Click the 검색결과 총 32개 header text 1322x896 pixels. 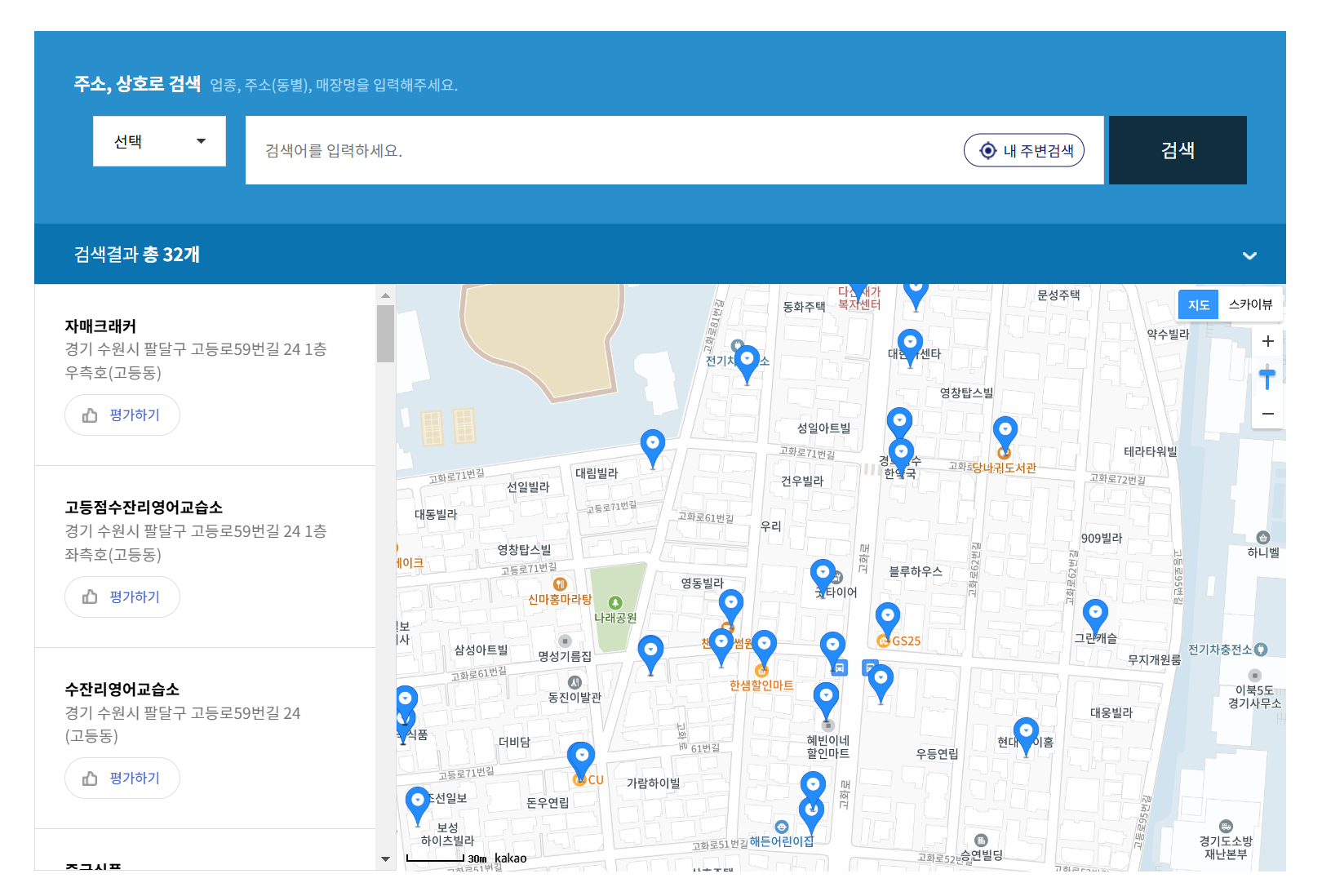[x=137, y=255]
